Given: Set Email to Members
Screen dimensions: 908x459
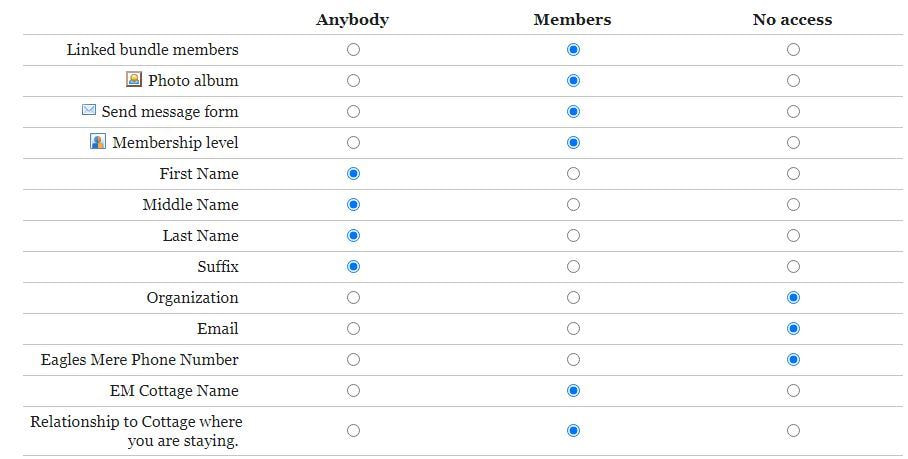Looking at the screenshot, I should pyautogui.click(x=573, y=329).
